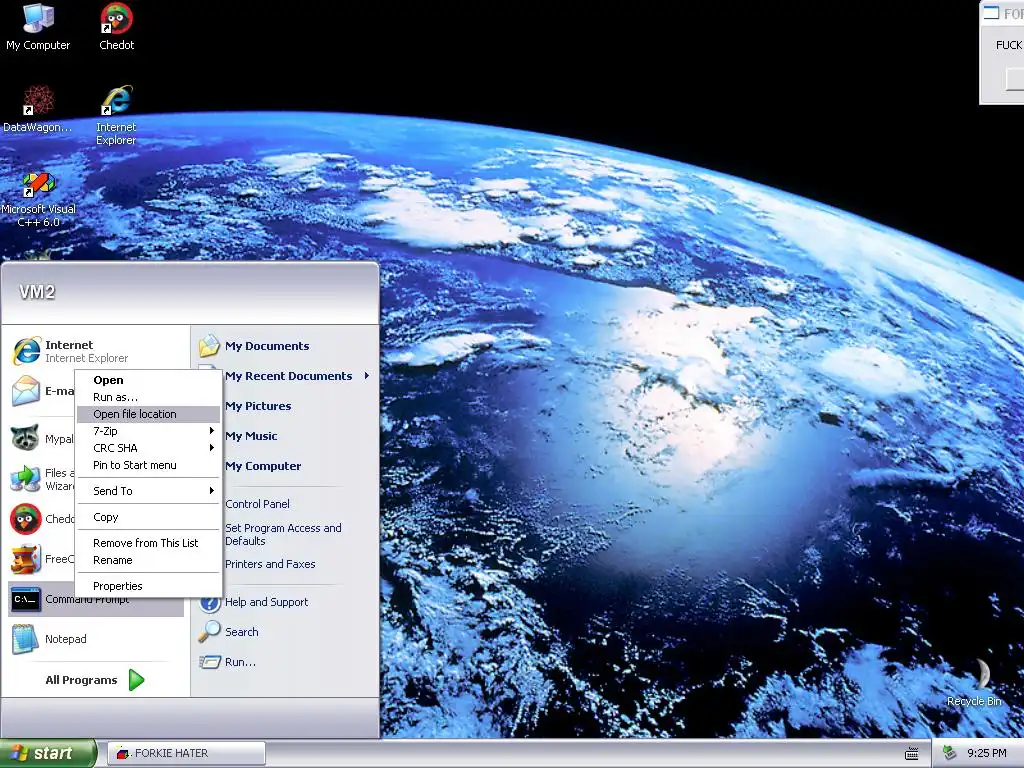Select the Recycle Bin desktop icon
This screenshot has height=768, width=1024.
coord(974,682)
